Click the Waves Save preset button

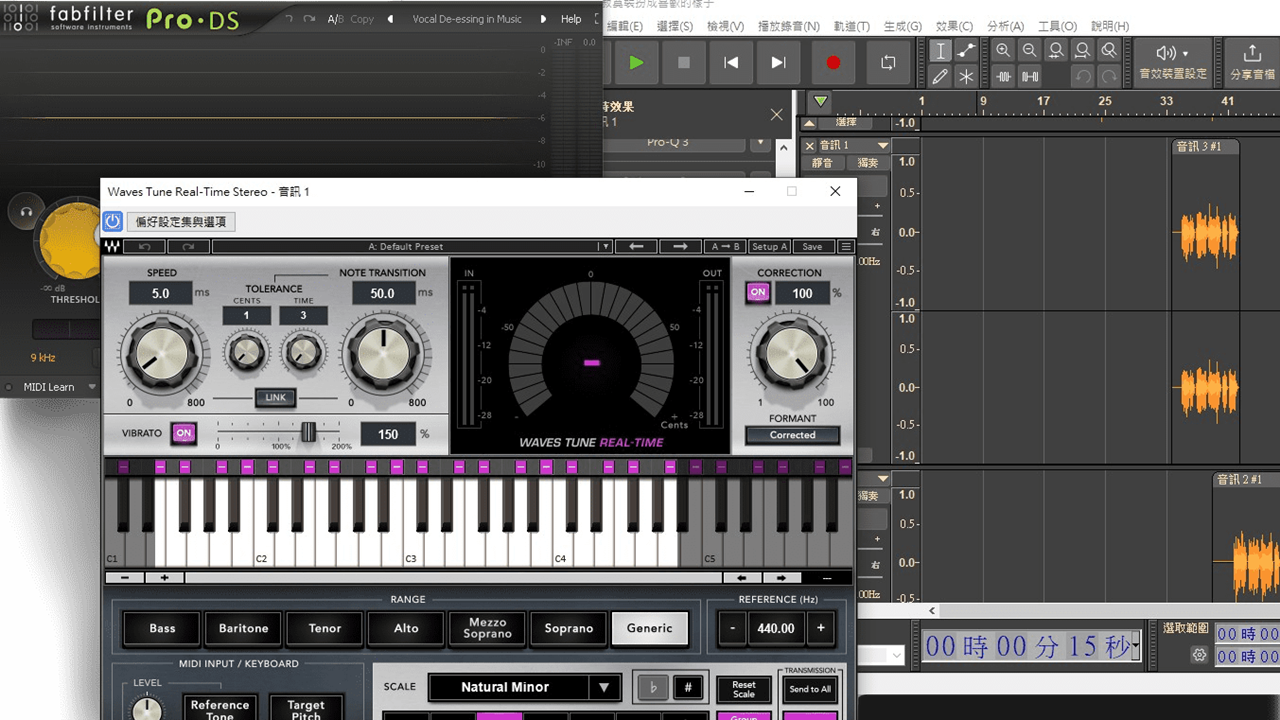coord(813,247)
